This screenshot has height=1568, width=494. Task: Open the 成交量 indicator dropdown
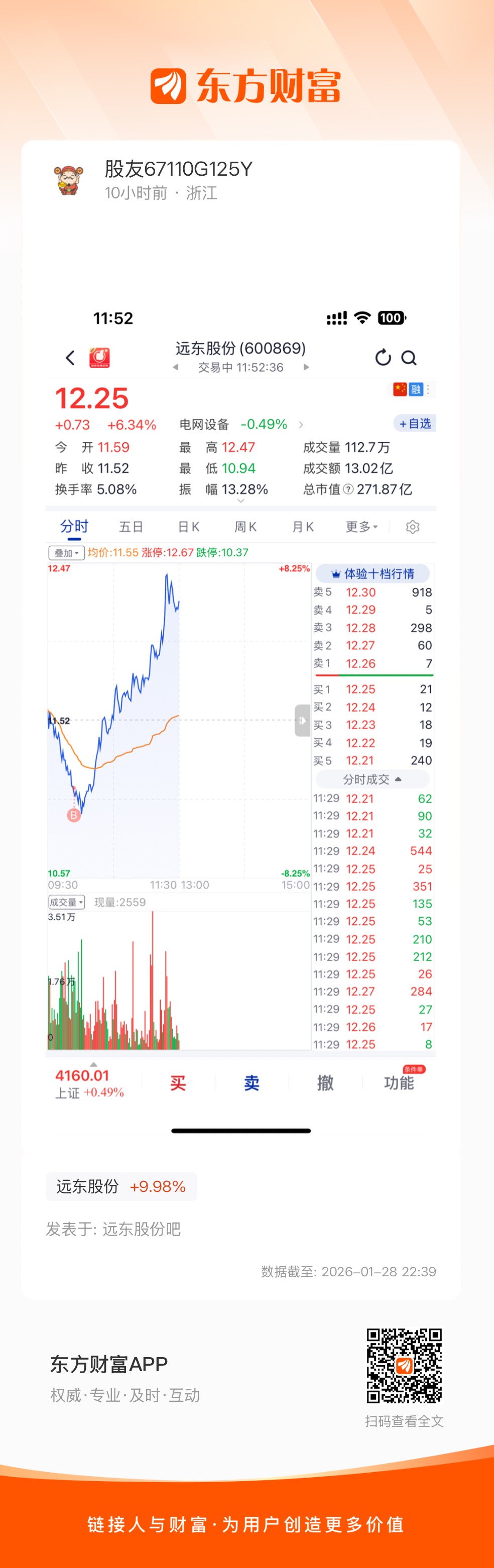coord(66,902)
